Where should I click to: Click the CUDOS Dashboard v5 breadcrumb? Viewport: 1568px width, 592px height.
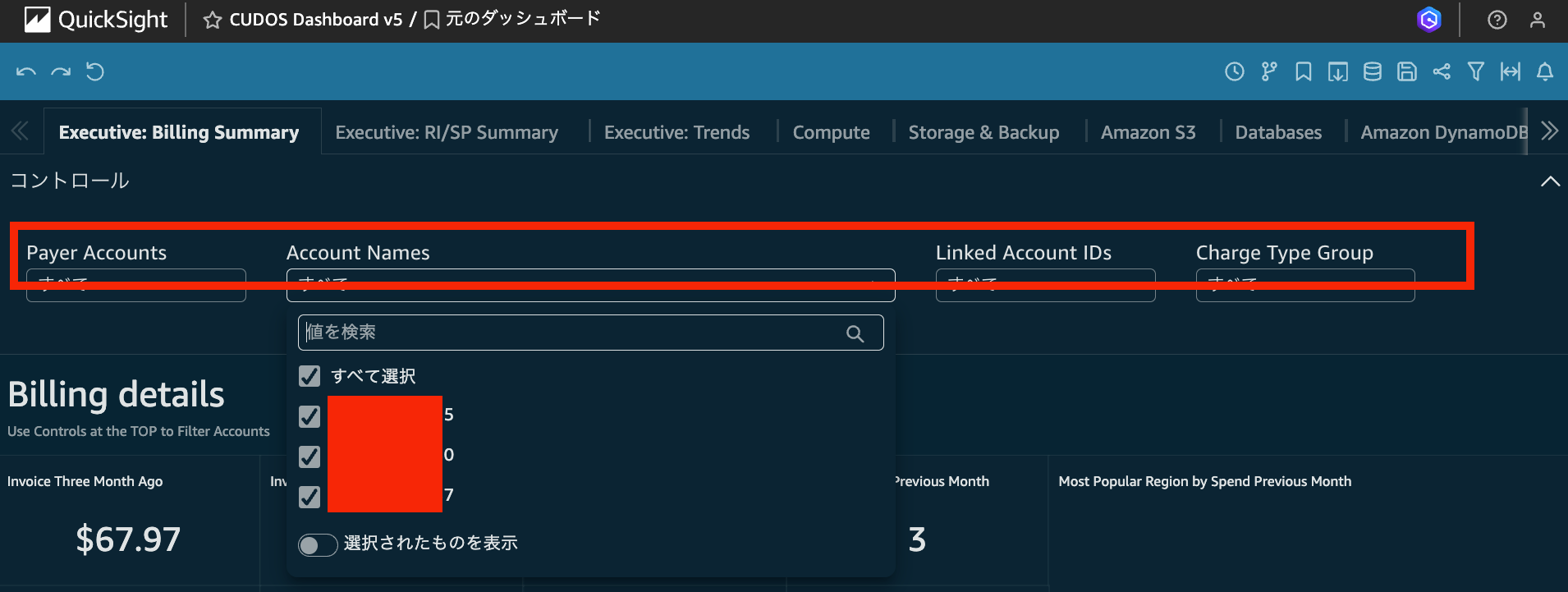click(x=316, y=20)
